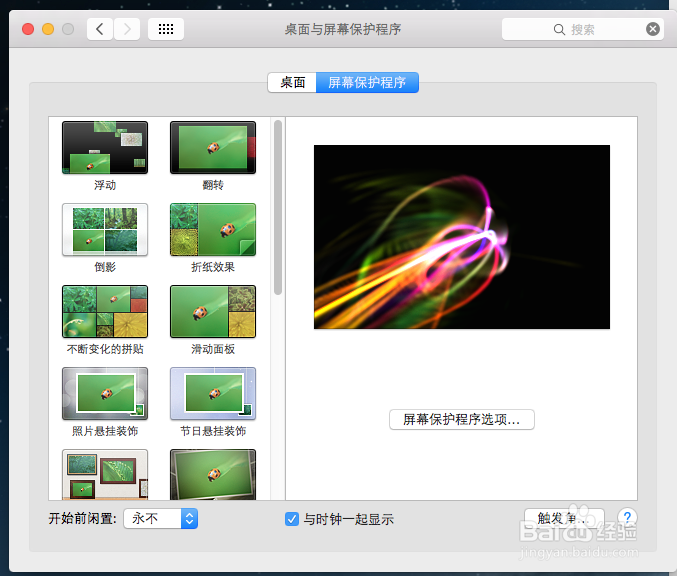
Task: Close the window with the red button
Action: [x=28, y=29]
